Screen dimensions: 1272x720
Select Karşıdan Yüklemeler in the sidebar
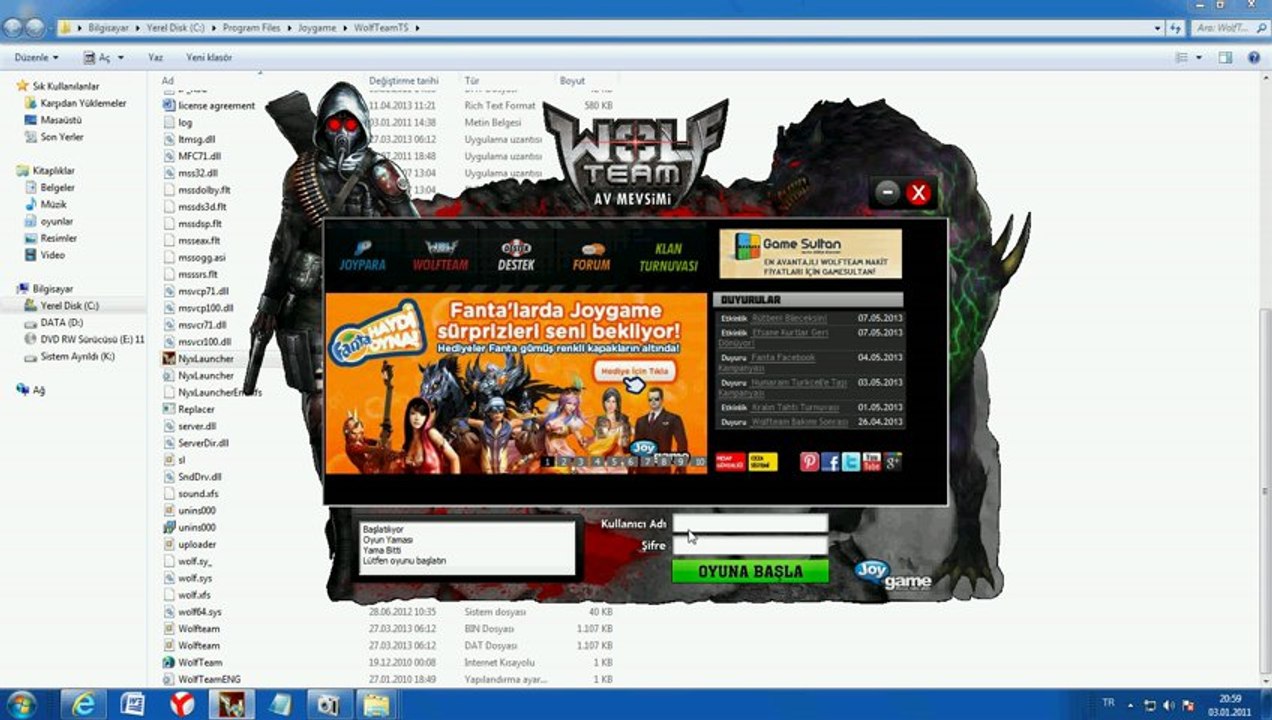(83, 103)
